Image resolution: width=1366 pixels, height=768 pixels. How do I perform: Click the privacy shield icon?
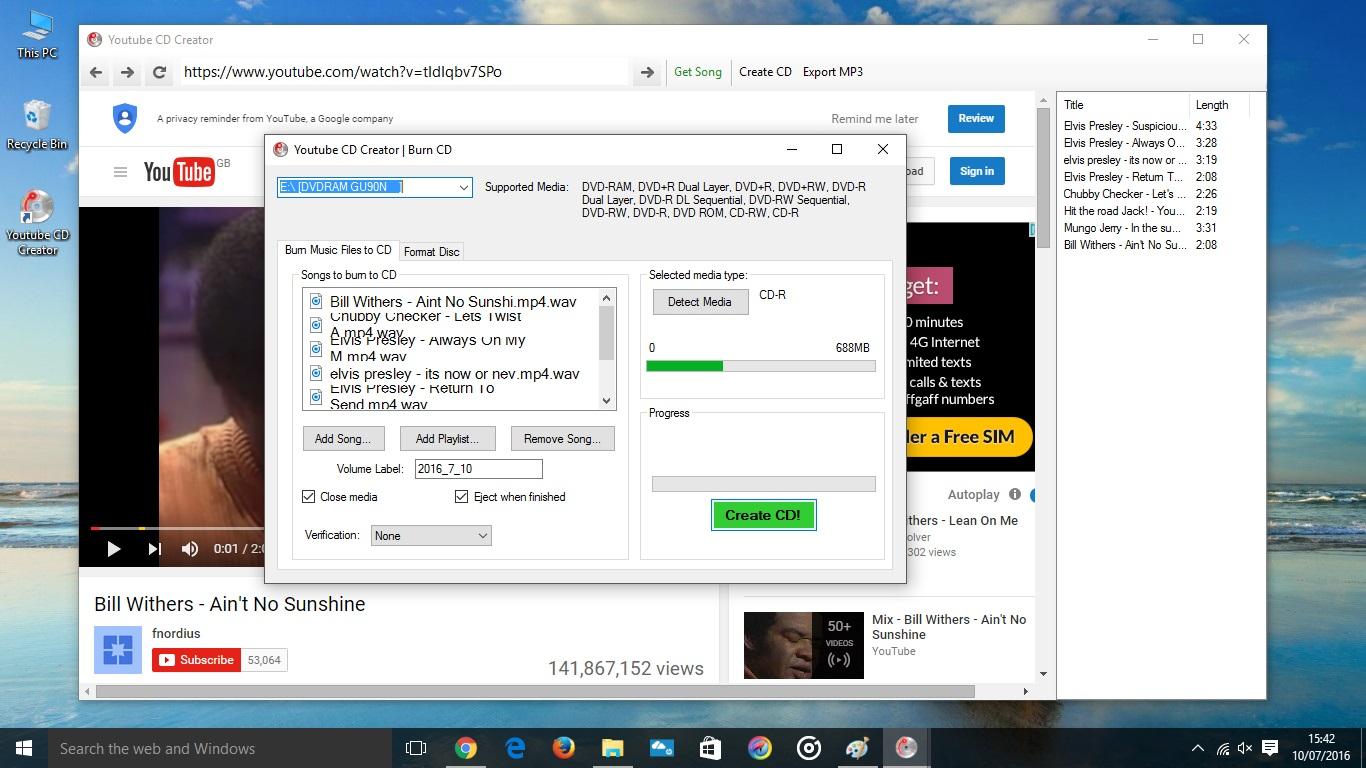click(x=125, y=118)
